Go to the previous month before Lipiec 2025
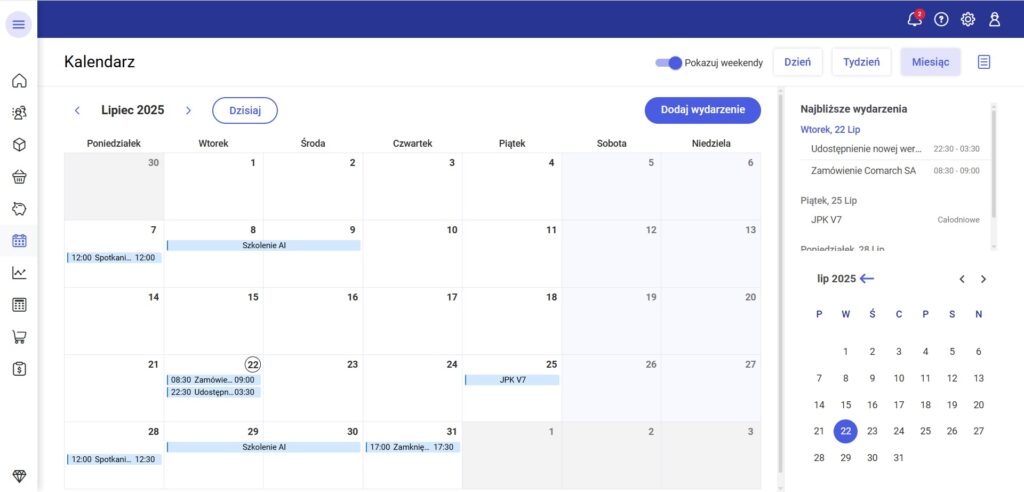The height and width of the screenshot is (492, 1024). pos(78,110)
